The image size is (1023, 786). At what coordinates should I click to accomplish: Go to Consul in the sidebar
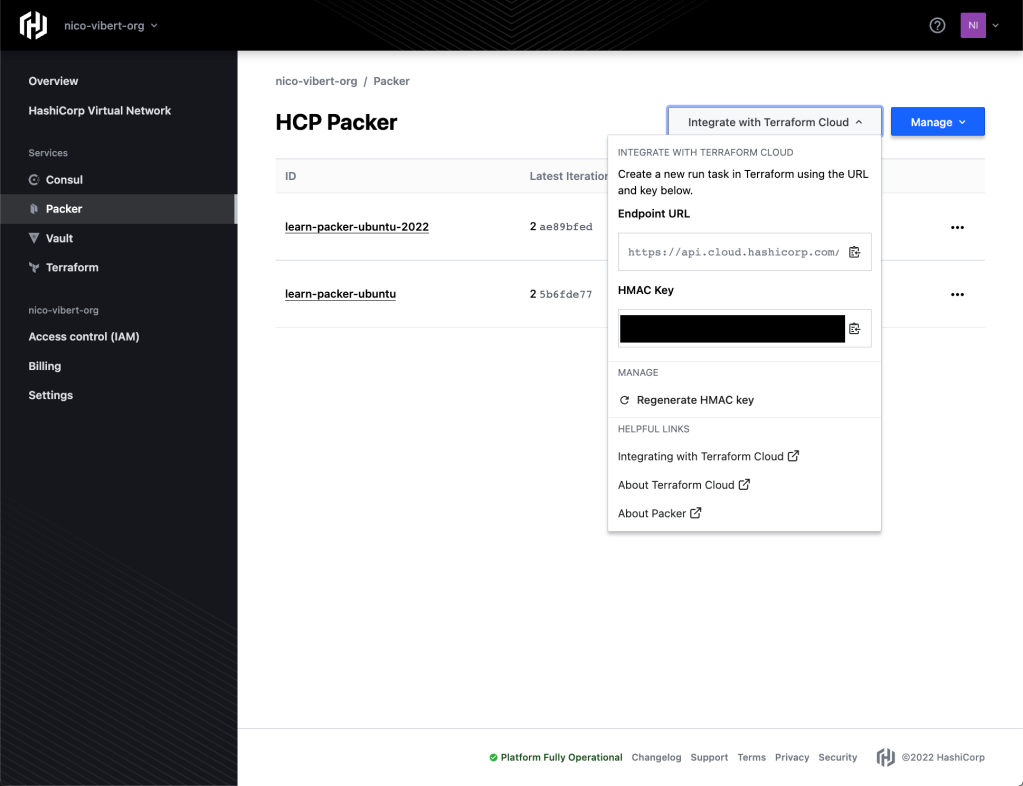tap(64, 180)
